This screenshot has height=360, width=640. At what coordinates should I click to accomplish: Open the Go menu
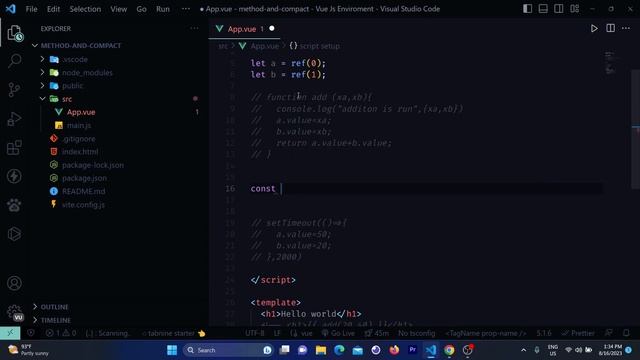pyautogui.click(x=141, y=9)
